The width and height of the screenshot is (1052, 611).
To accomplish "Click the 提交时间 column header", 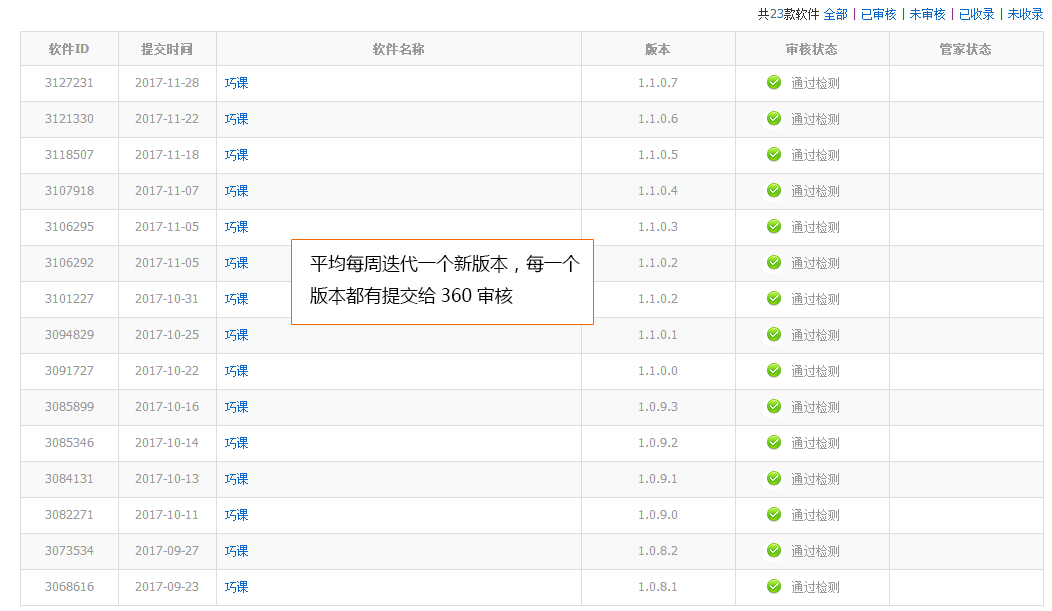I will 167,49.
